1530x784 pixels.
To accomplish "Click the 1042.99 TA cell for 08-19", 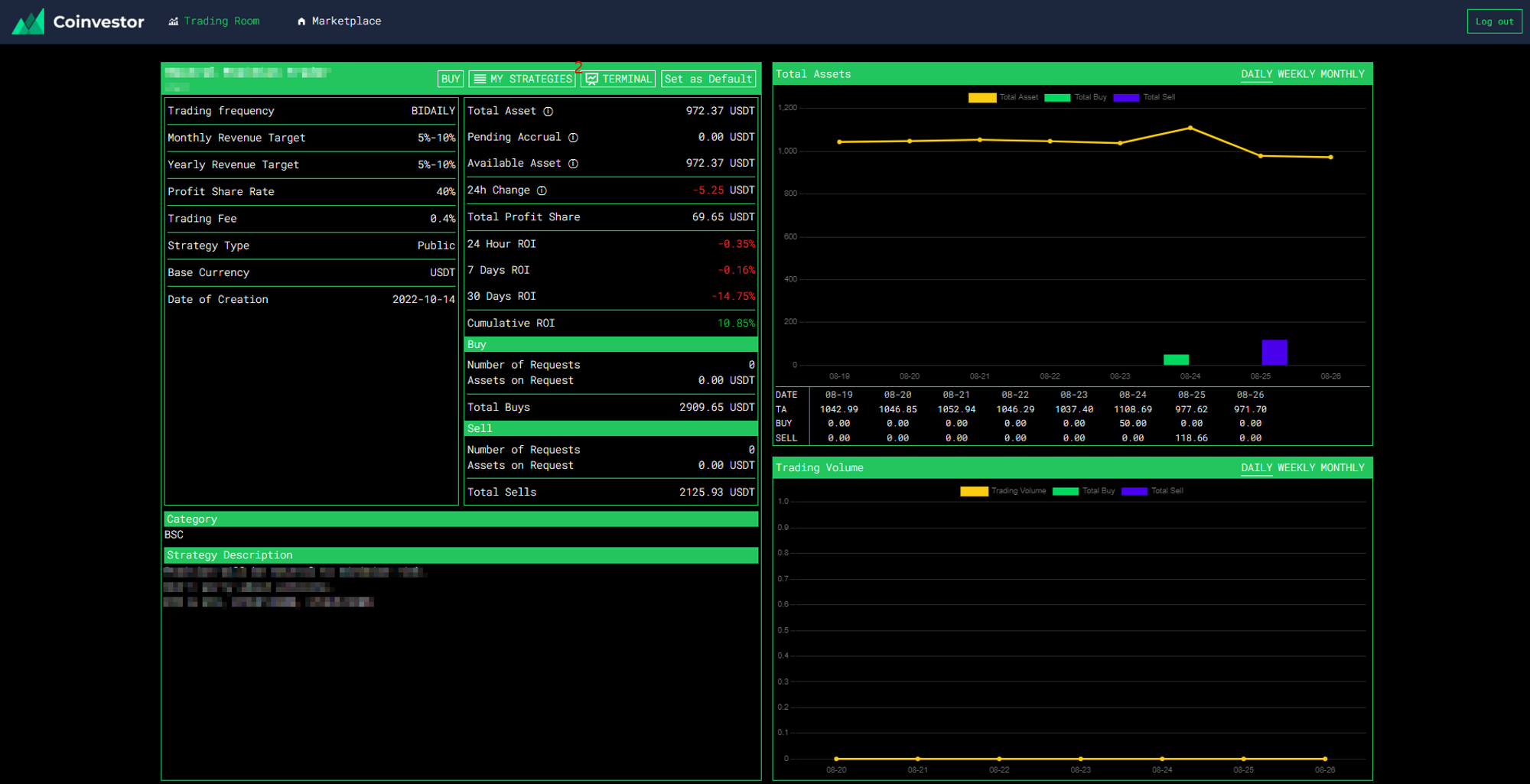I will click(x=838, y=410).
